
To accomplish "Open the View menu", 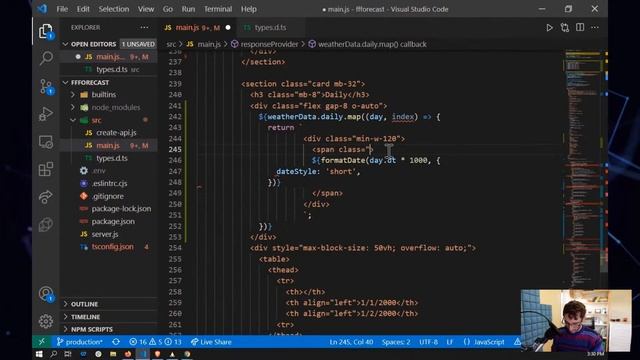I will (146, 9).
